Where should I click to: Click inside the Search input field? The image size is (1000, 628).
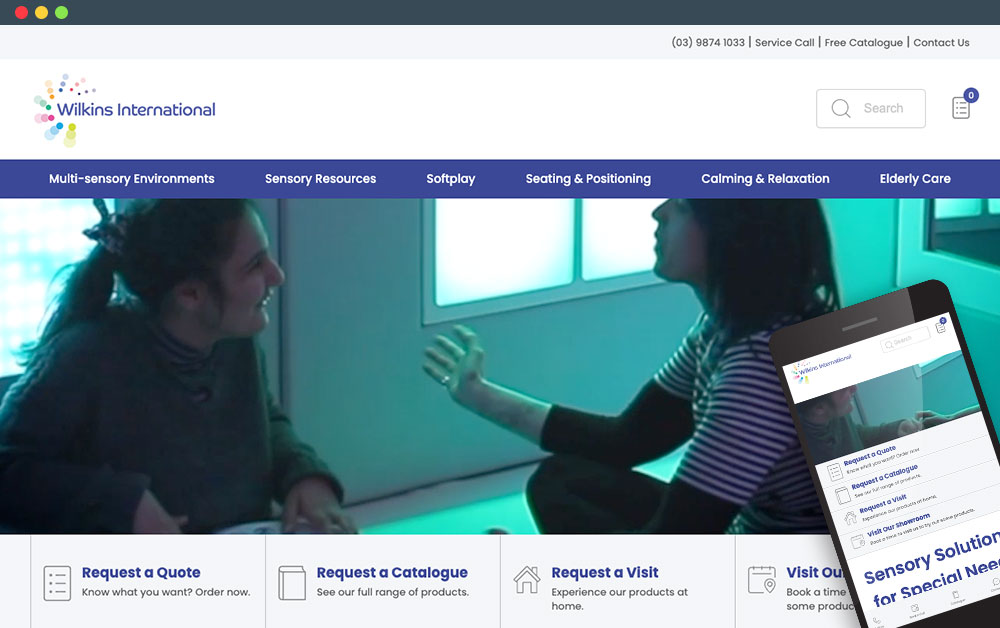(x=871, y=108)
